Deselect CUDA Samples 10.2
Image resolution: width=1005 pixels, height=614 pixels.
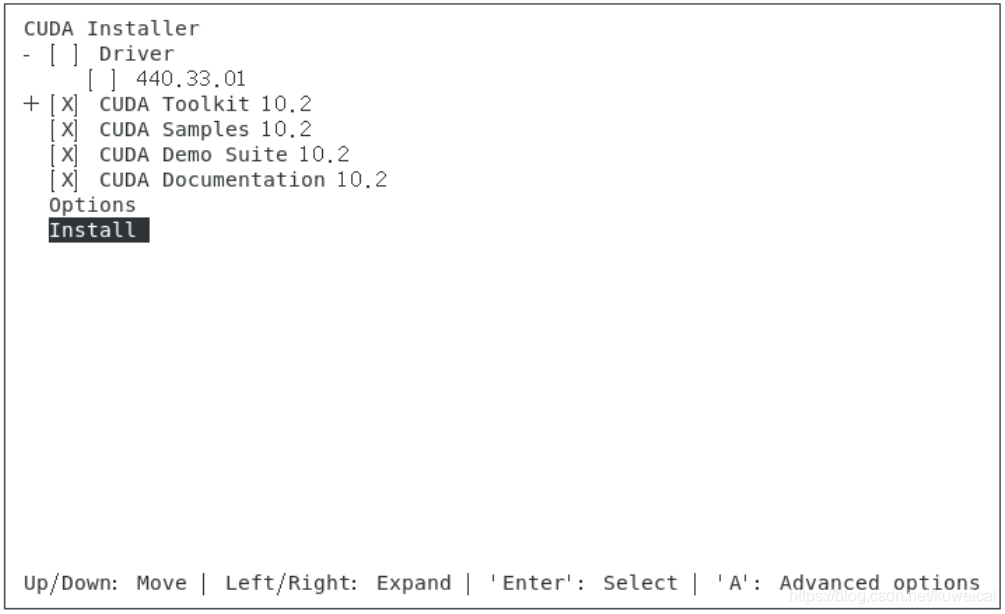tap(65, 129)
